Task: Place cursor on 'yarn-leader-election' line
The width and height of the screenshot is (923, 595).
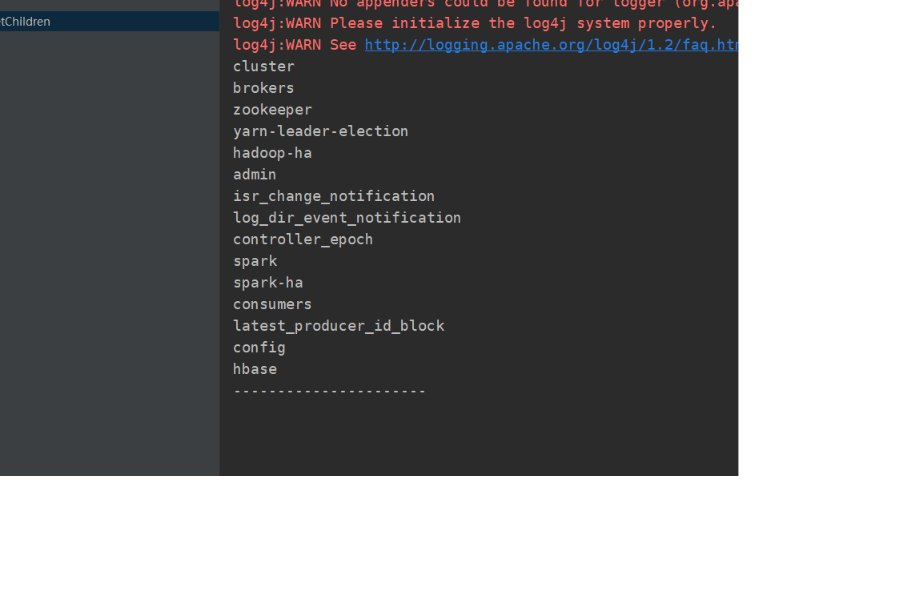Action: point(320,131)
